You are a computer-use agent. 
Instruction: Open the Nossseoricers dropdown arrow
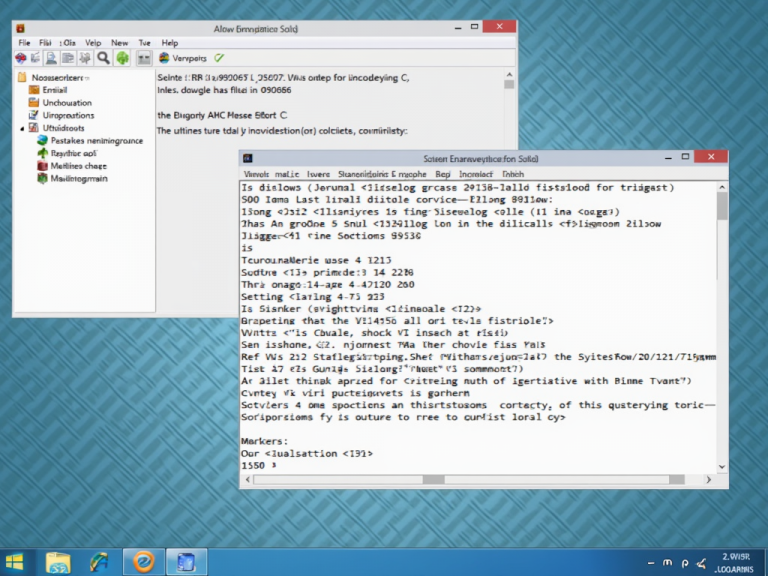87,78
